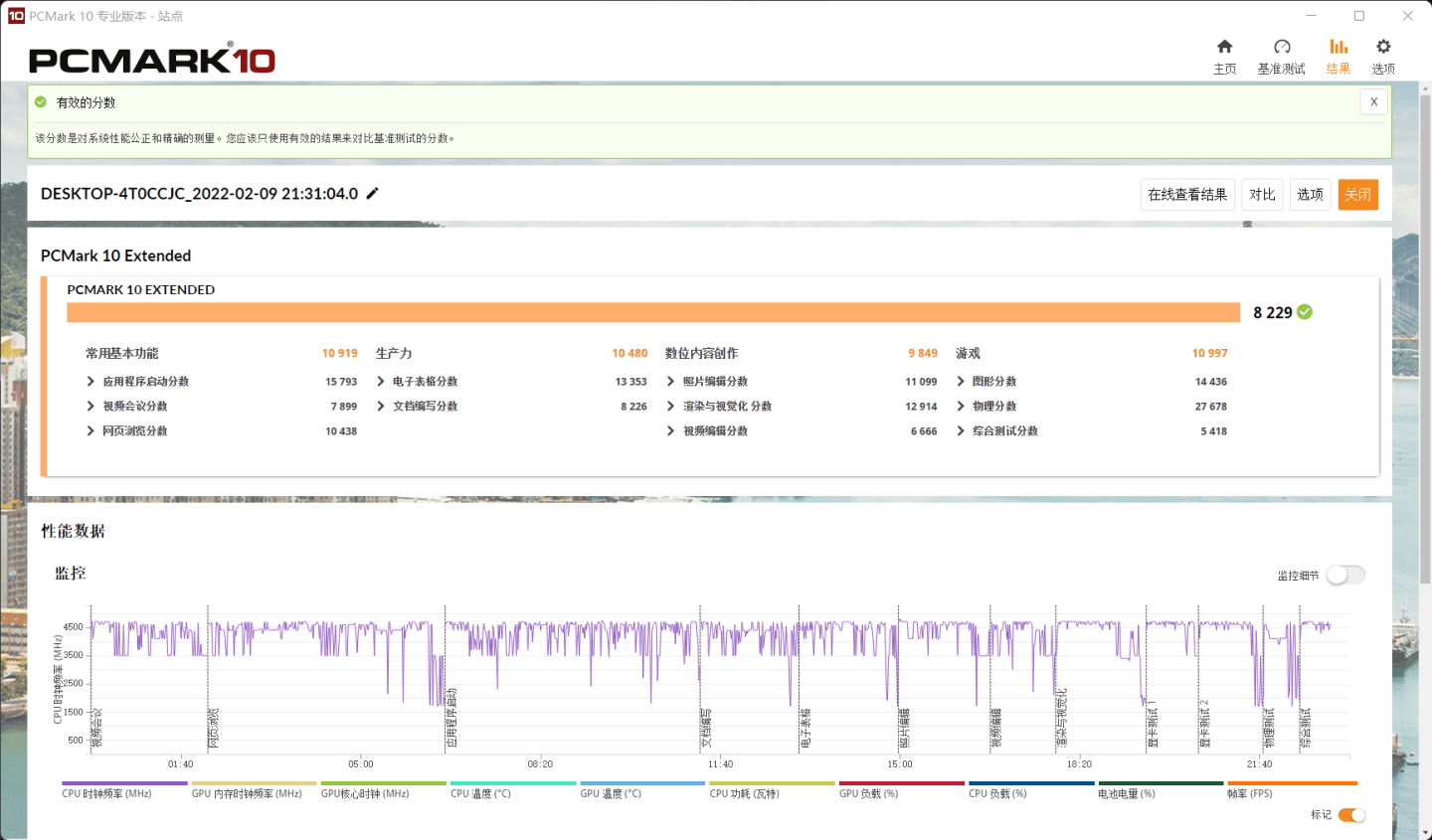Click the PCMark 10 Extended heading
The height and width of the screenshot is (840, 1432).
pos(115,255)
